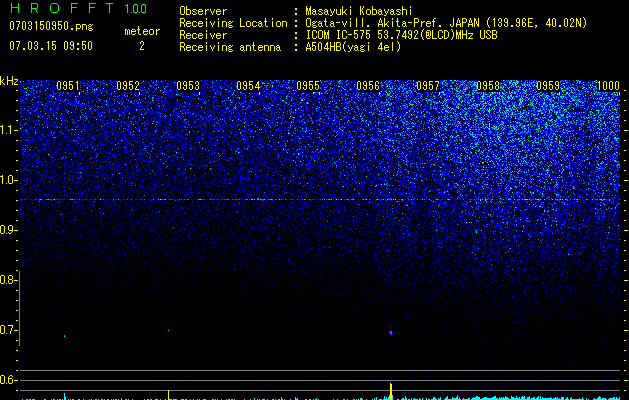
Task: Click the 1.1 kHz axis label
Action: tap(8, 130)
